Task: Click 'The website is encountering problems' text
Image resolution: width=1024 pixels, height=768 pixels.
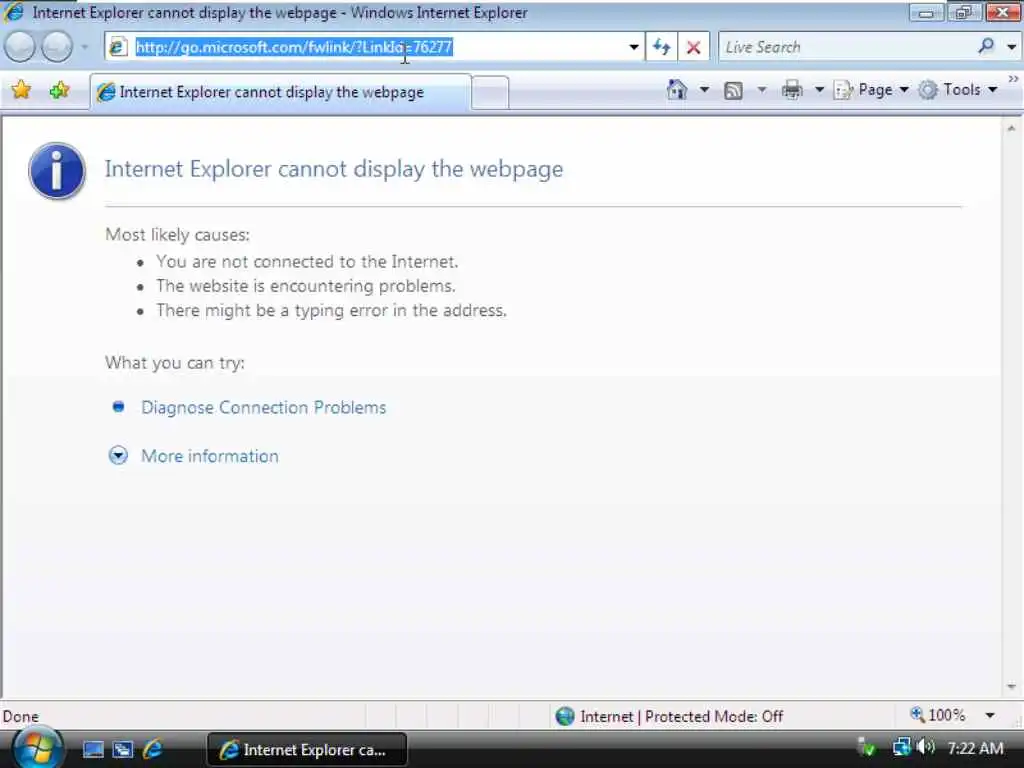Action: click(306, 286)
